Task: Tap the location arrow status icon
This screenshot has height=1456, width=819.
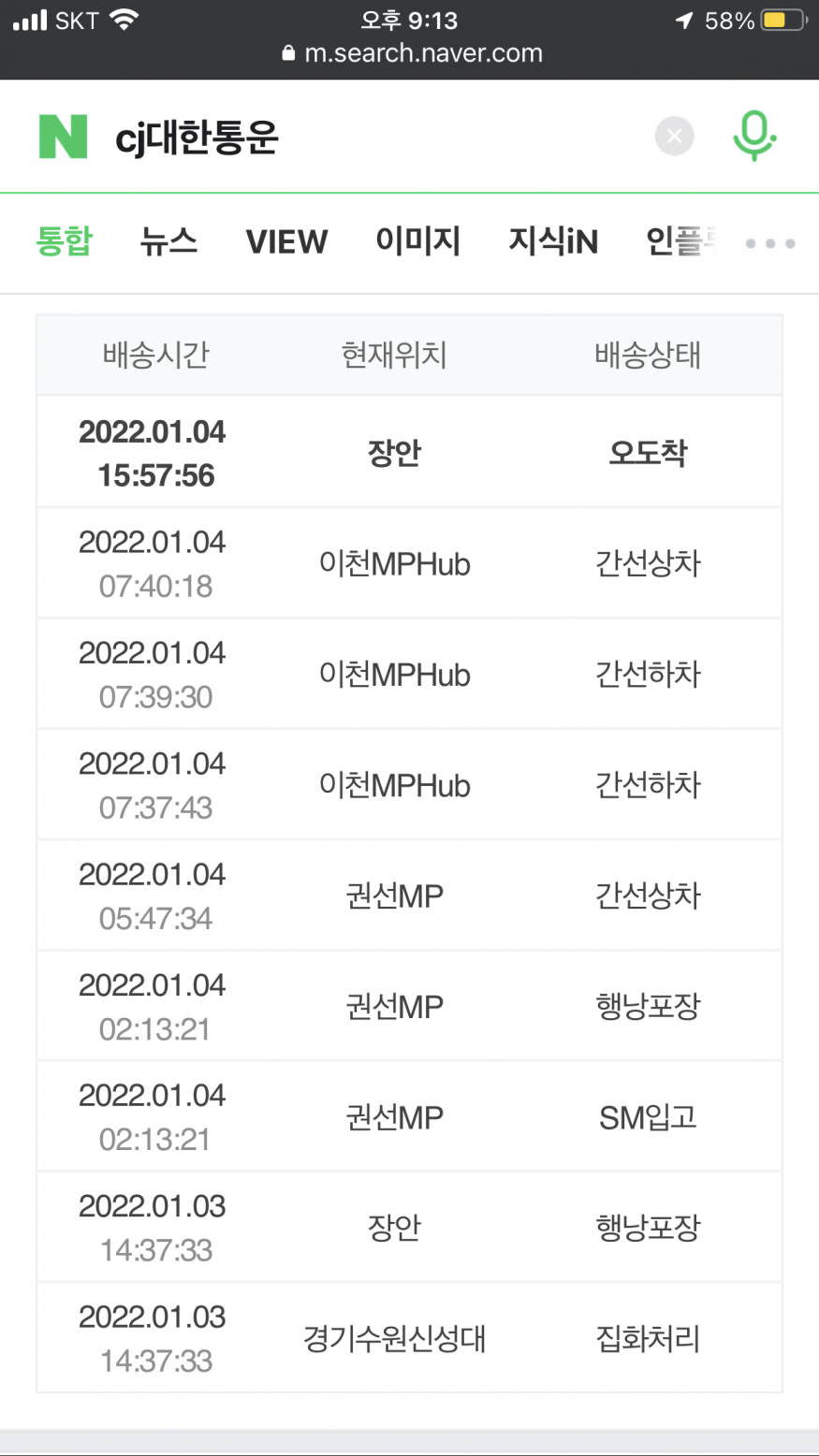Action: pos(684,21)
